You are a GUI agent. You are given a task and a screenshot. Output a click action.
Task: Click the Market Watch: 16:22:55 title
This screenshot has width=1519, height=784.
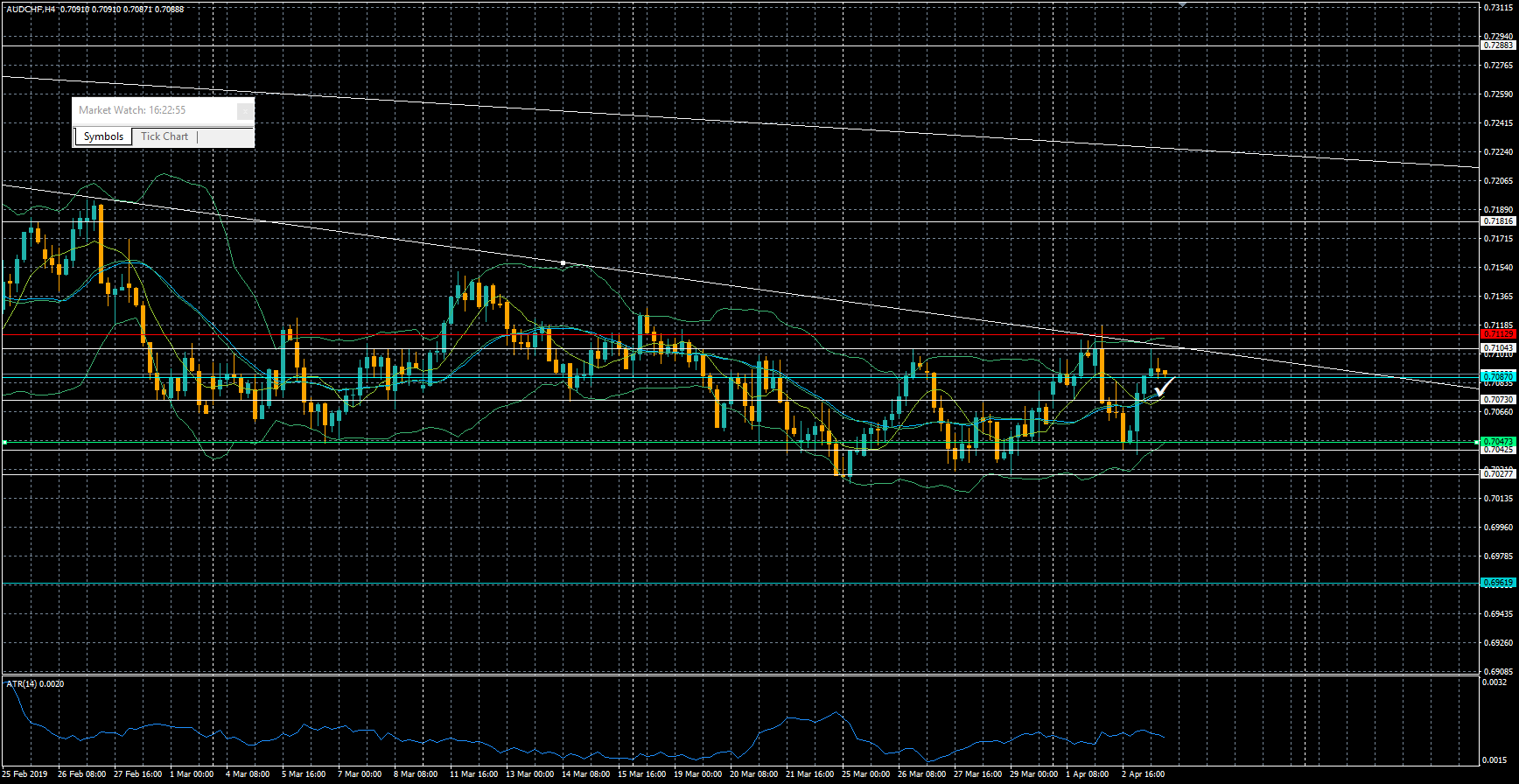[132, 110]
